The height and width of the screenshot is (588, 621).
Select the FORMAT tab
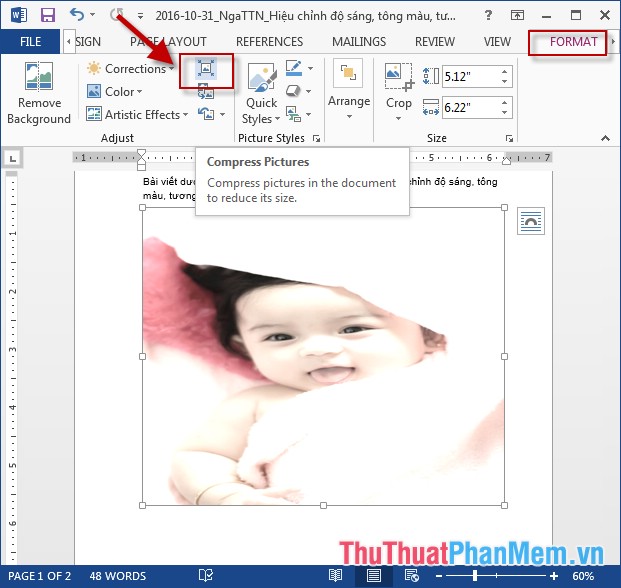pos(573,42)
